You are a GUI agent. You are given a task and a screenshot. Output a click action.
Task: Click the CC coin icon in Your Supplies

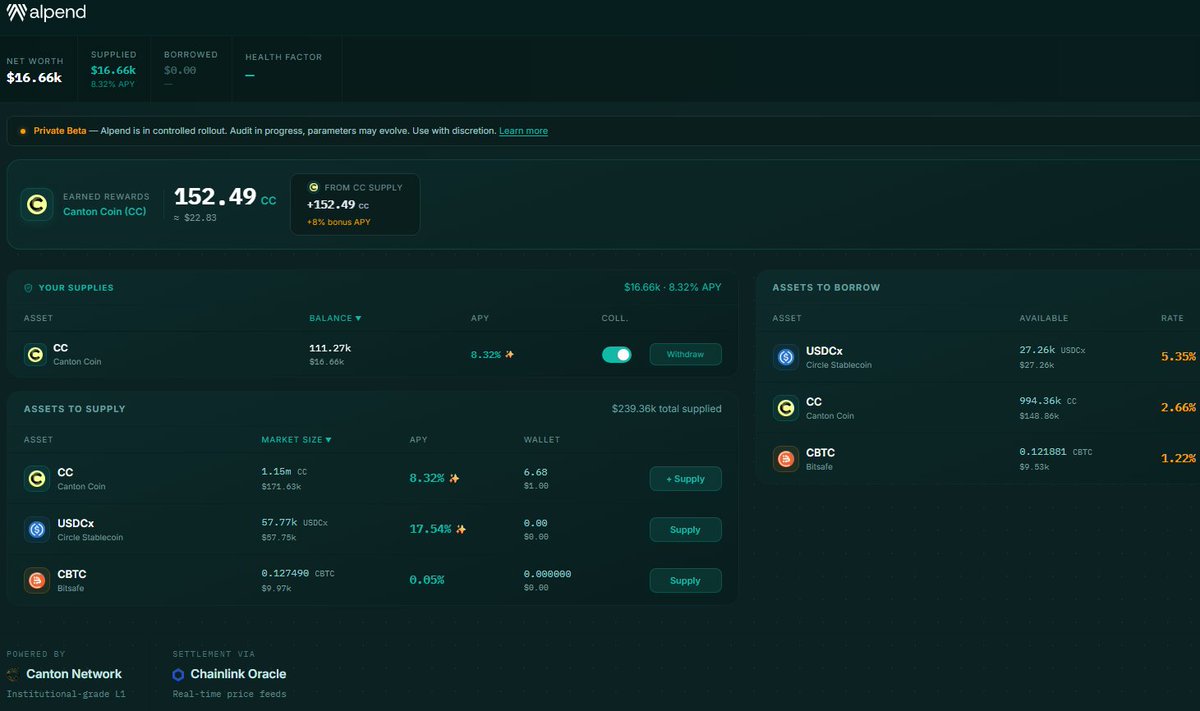coord(35,354)
